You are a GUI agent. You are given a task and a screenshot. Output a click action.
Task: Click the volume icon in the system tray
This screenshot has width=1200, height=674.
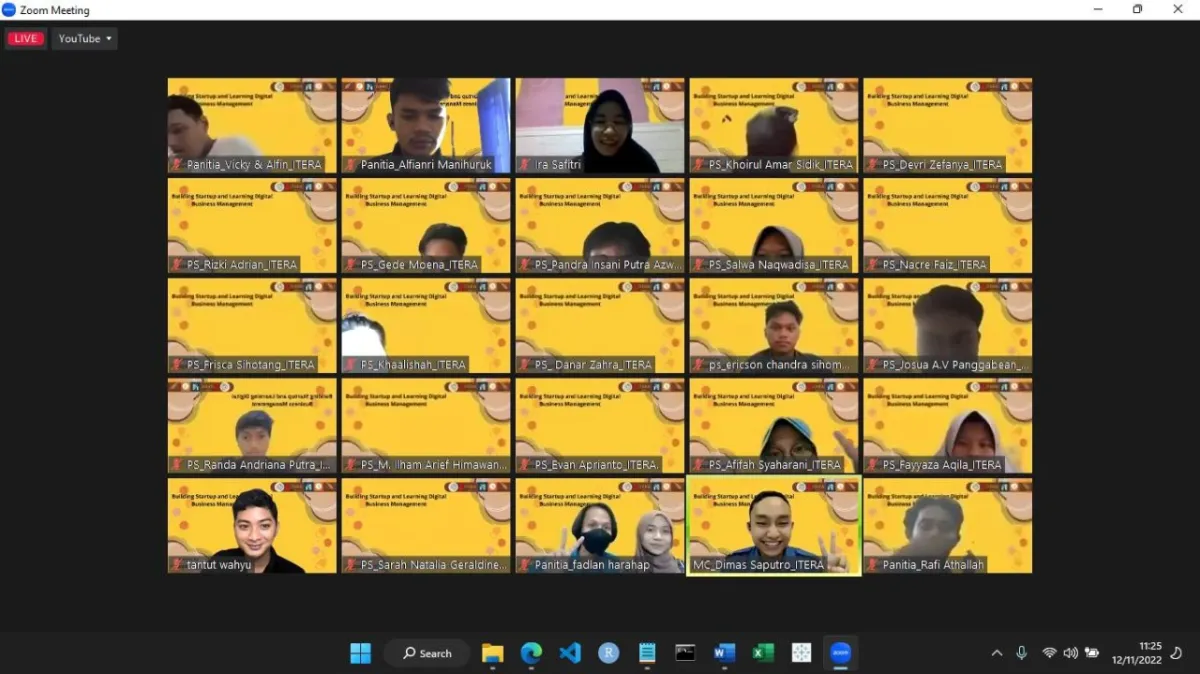coord(1070,652)
